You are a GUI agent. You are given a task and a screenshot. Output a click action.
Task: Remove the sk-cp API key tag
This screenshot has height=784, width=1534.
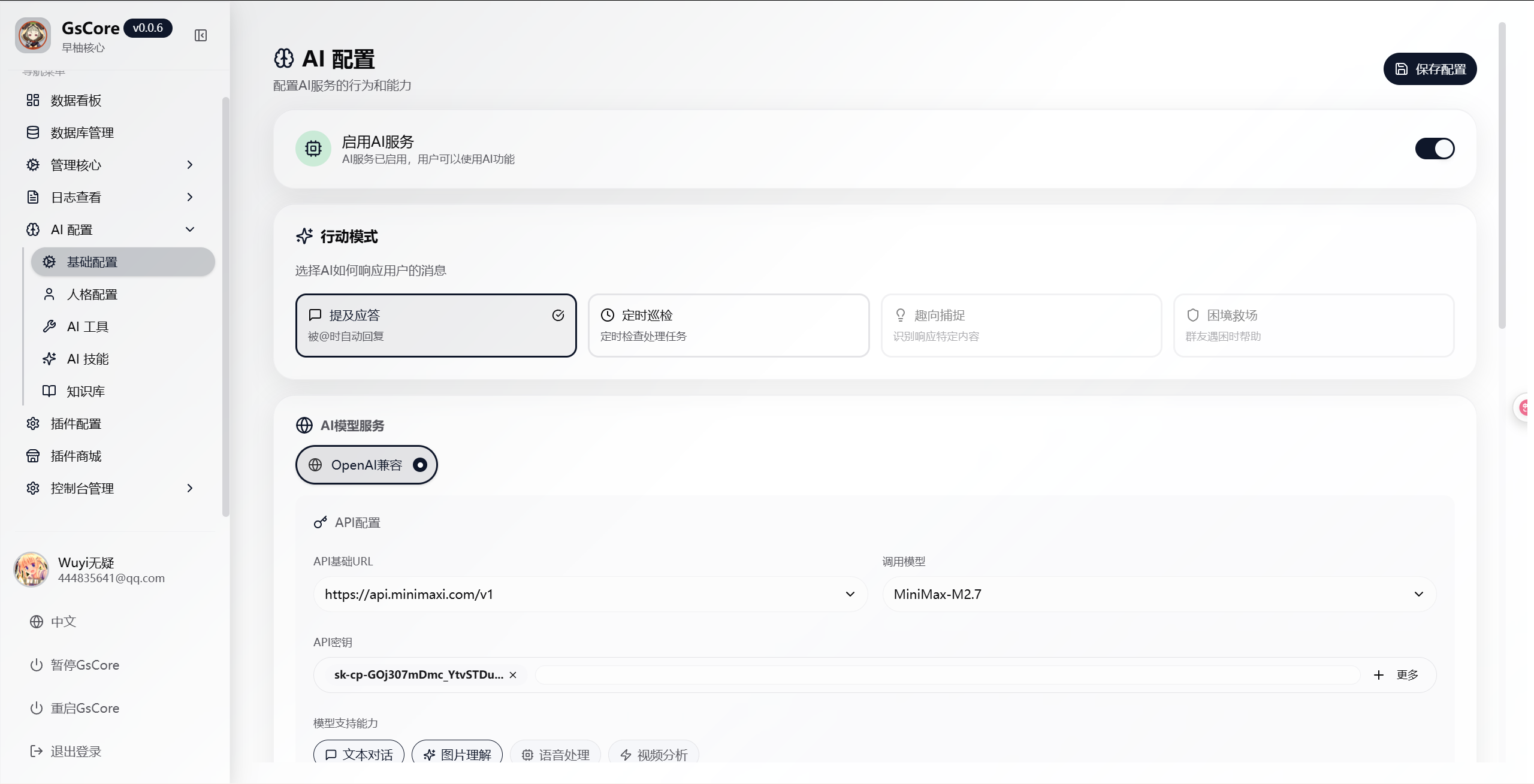[513, 675]
